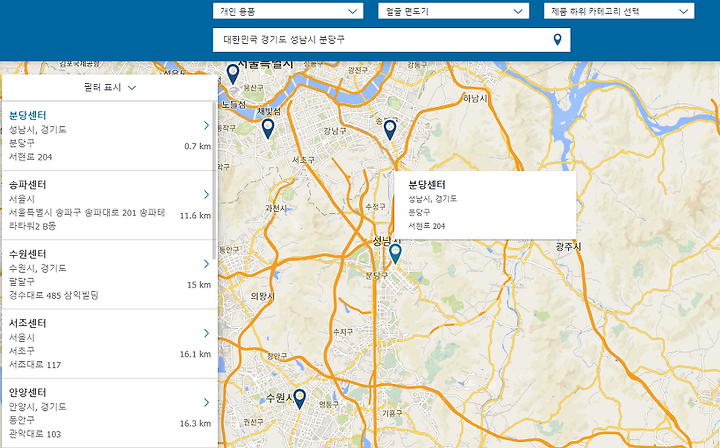720x448 pixels.
Task: Select the map marker near 수원시
Action: [299, 399]
